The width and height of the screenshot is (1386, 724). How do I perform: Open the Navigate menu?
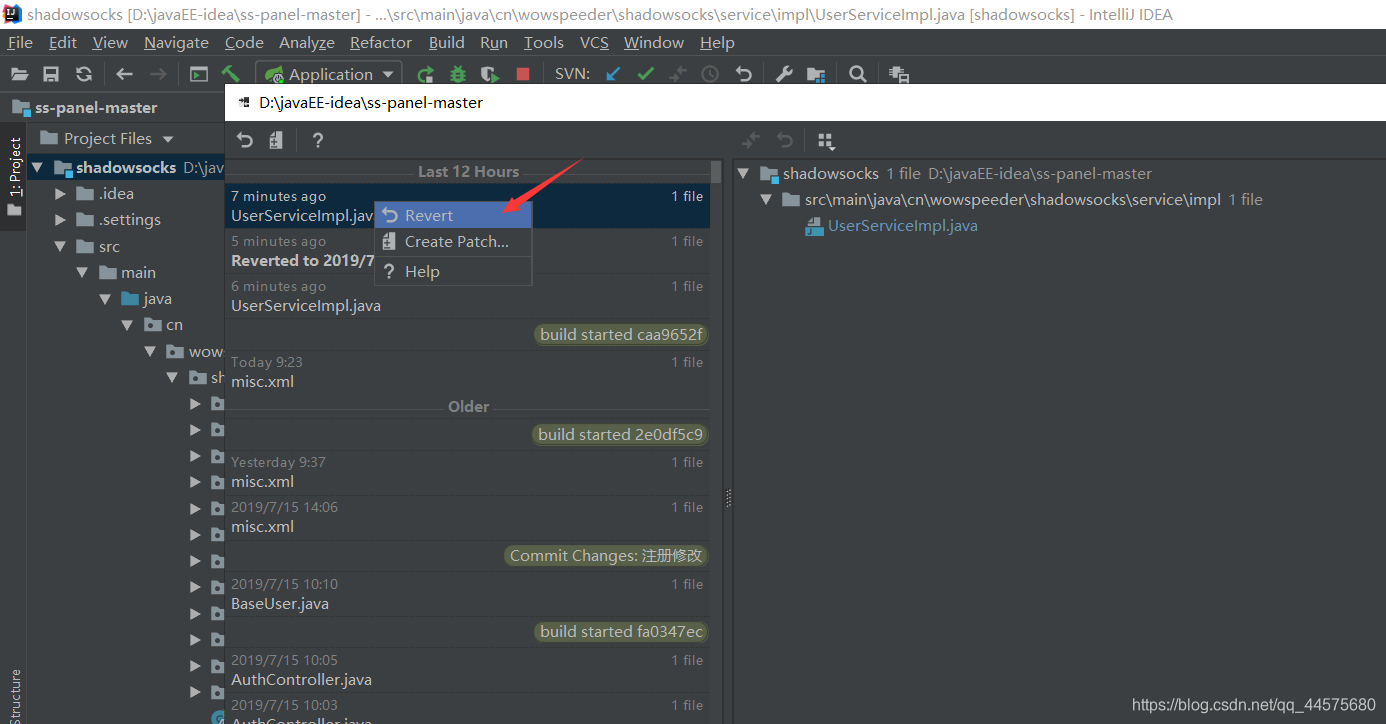(176, 42)
